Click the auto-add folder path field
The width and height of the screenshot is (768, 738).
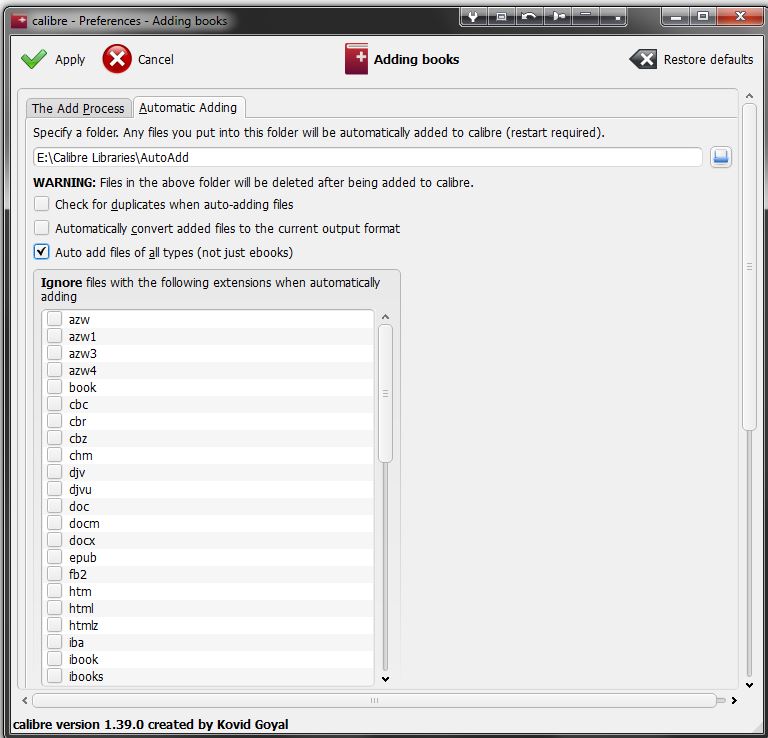[x=368, y=157]
